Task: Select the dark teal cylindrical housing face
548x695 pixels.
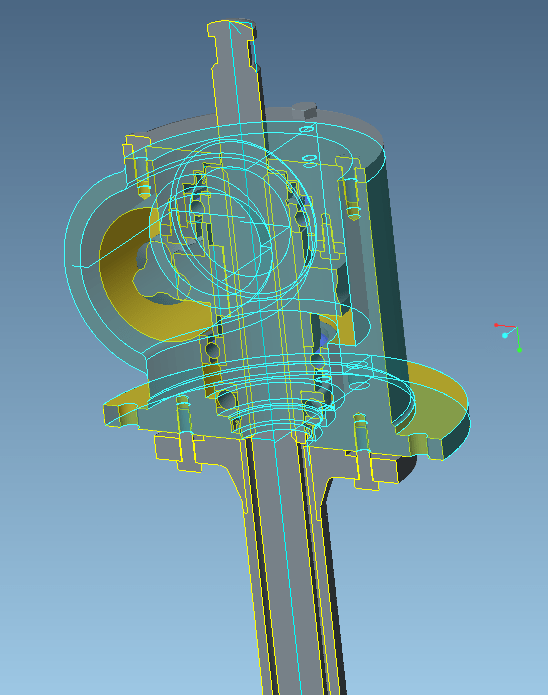Action: click(387, 284)
